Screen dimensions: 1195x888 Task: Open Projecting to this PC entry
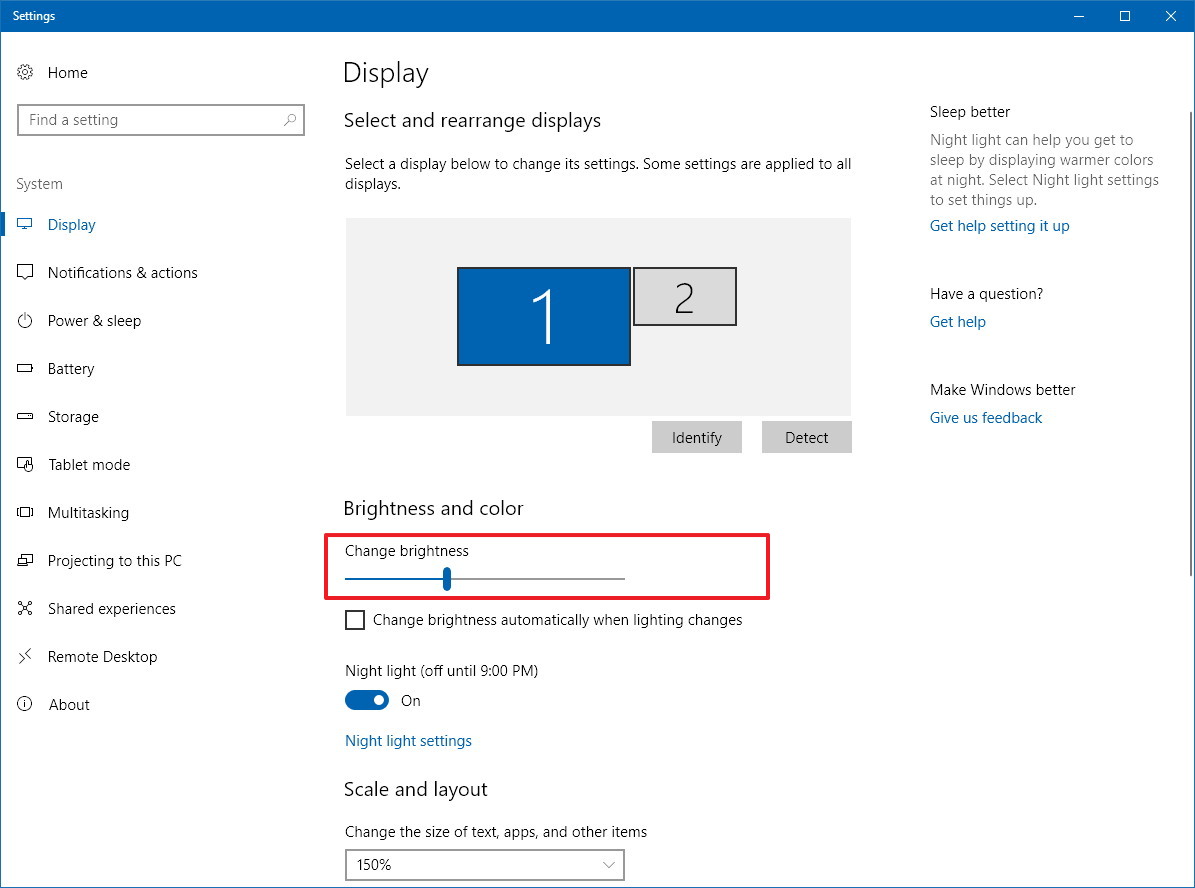[115, 560]
